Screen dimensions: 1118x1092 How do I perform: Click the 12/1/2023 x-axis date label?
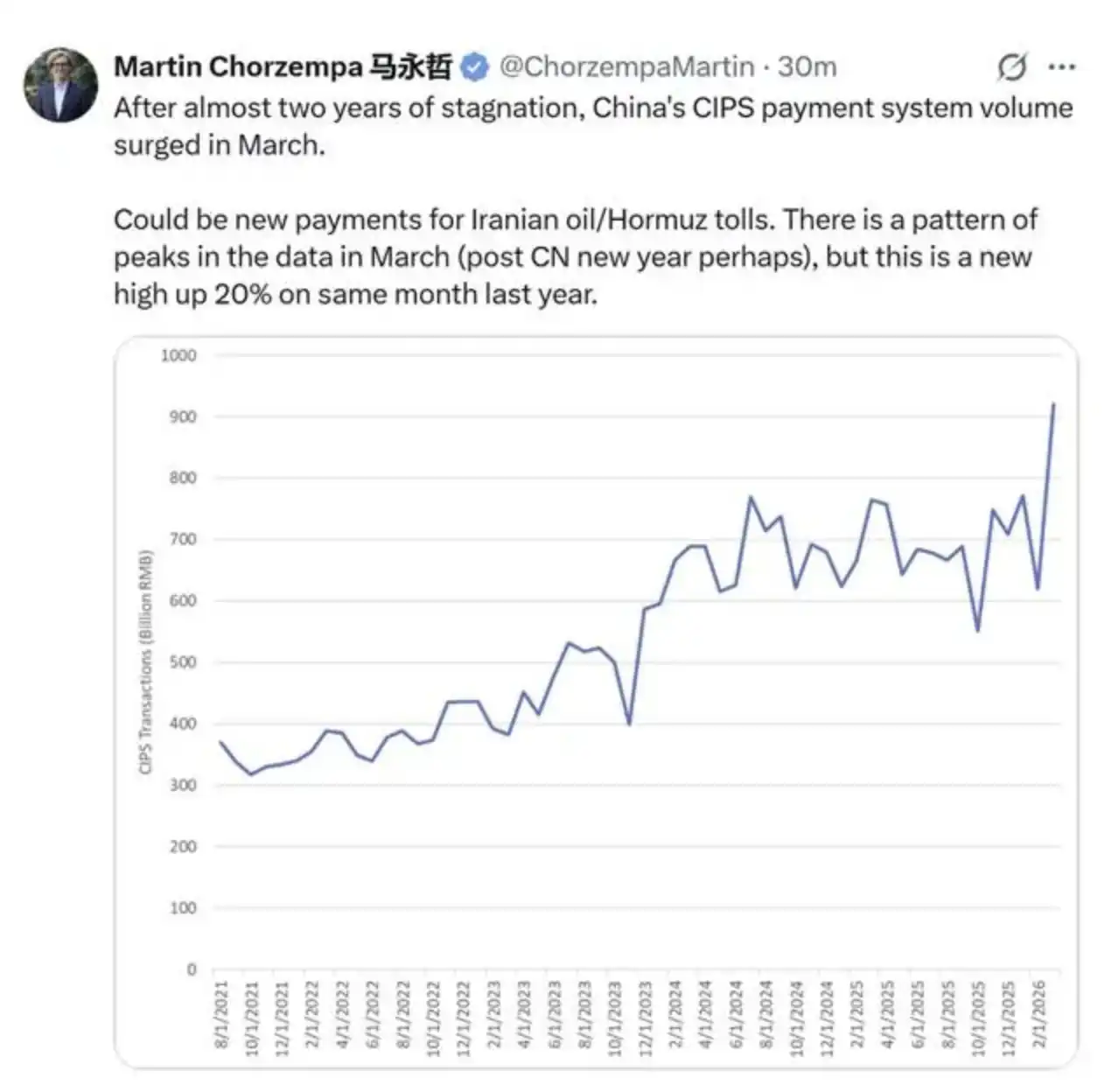point(646,1017)
